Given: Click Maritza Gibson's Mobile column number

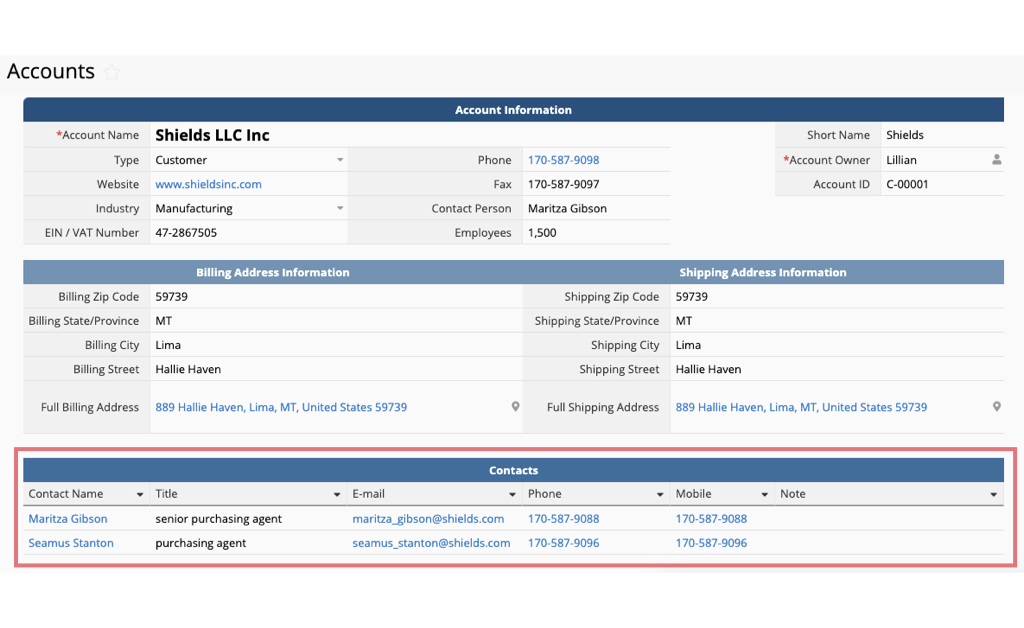Looking at the screenshot, I should pyautogui.click(x=711, y=519).
